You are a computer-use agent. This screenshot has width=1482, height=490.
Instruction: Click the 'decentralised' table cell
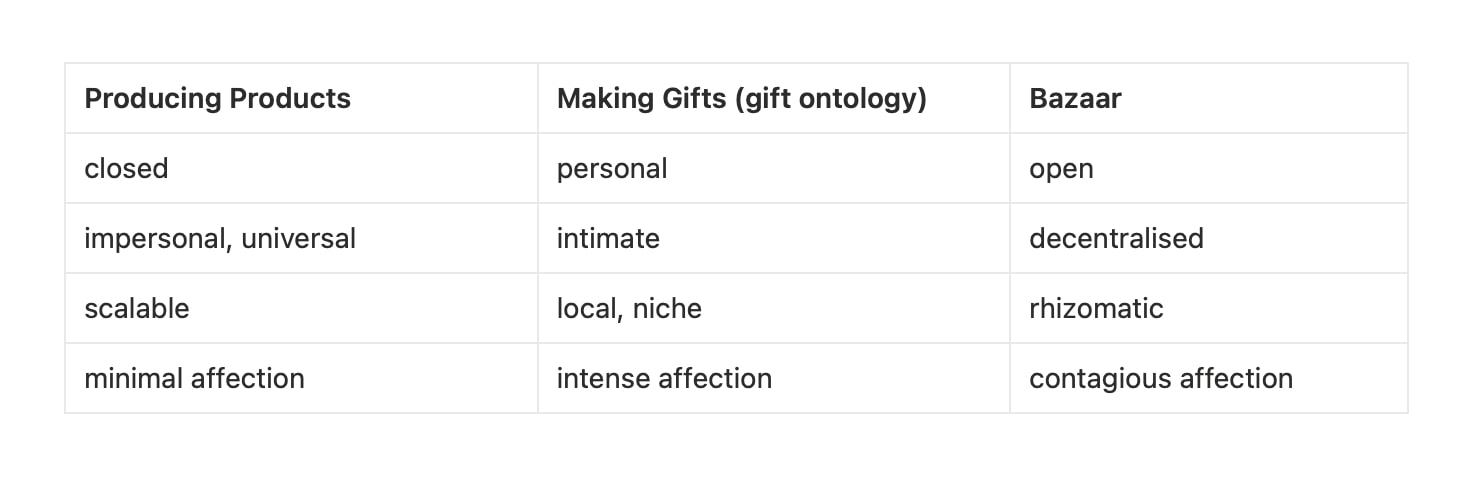1116,238
